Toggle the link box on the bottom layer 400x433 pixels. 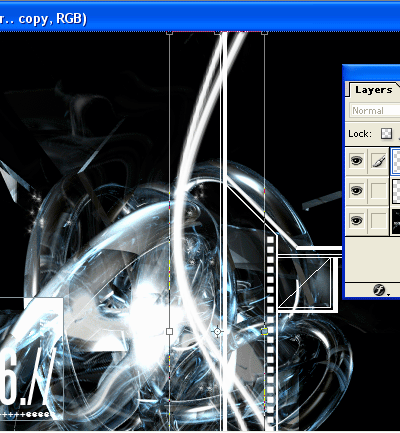tap(378, 221)
